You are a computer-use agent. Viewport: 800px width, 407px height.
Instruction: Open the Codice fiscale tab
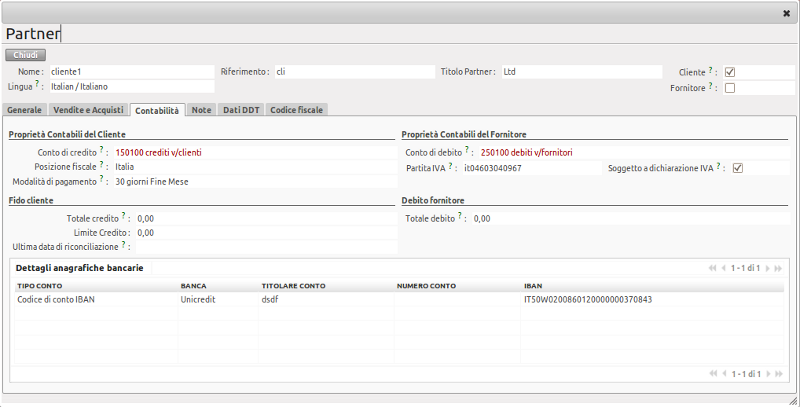tap(296, 109)
